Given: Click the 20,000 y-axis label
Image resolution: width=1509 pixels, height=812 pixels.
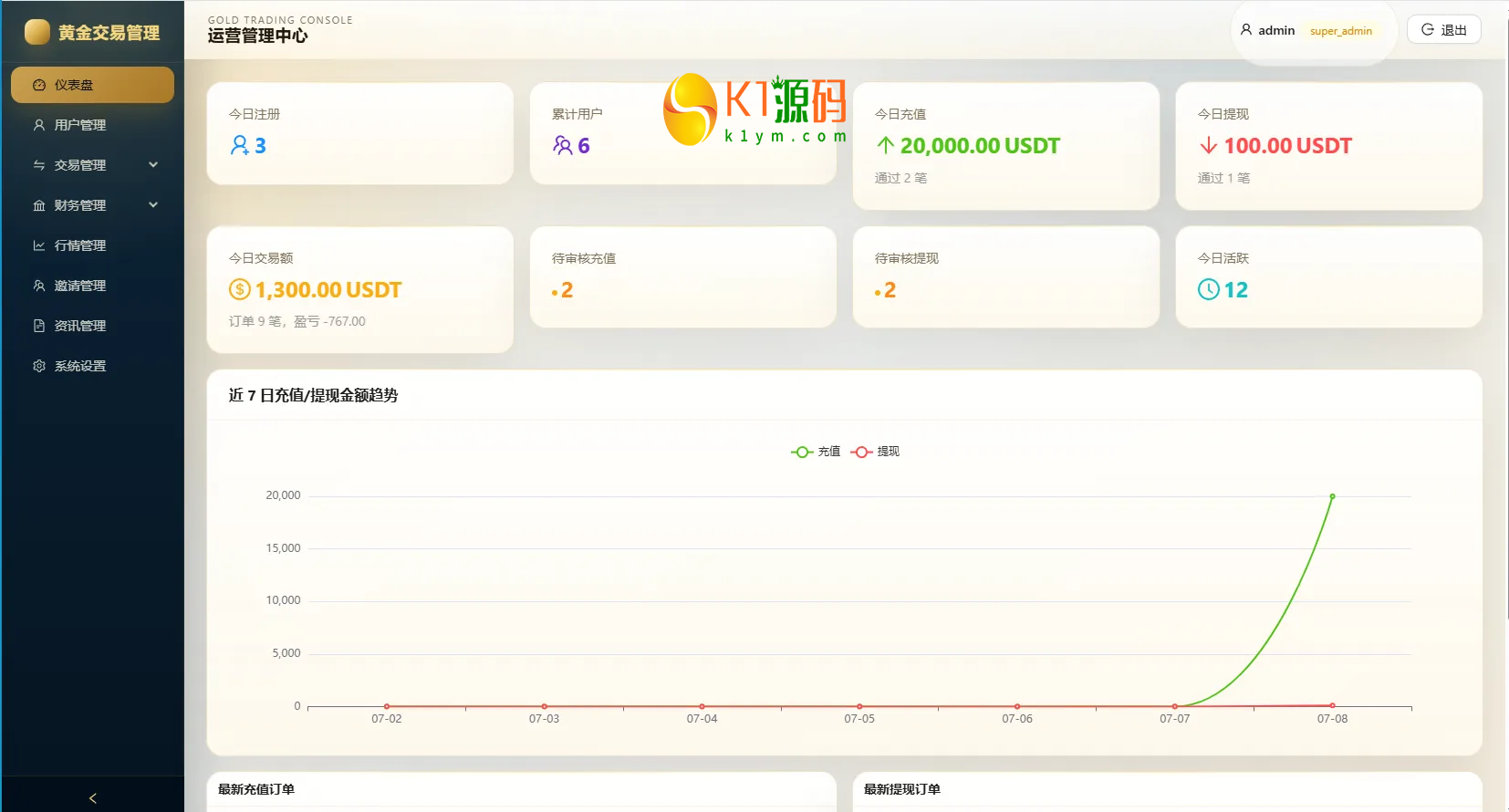Looking at the screenshot, I should tap(283, 495).
